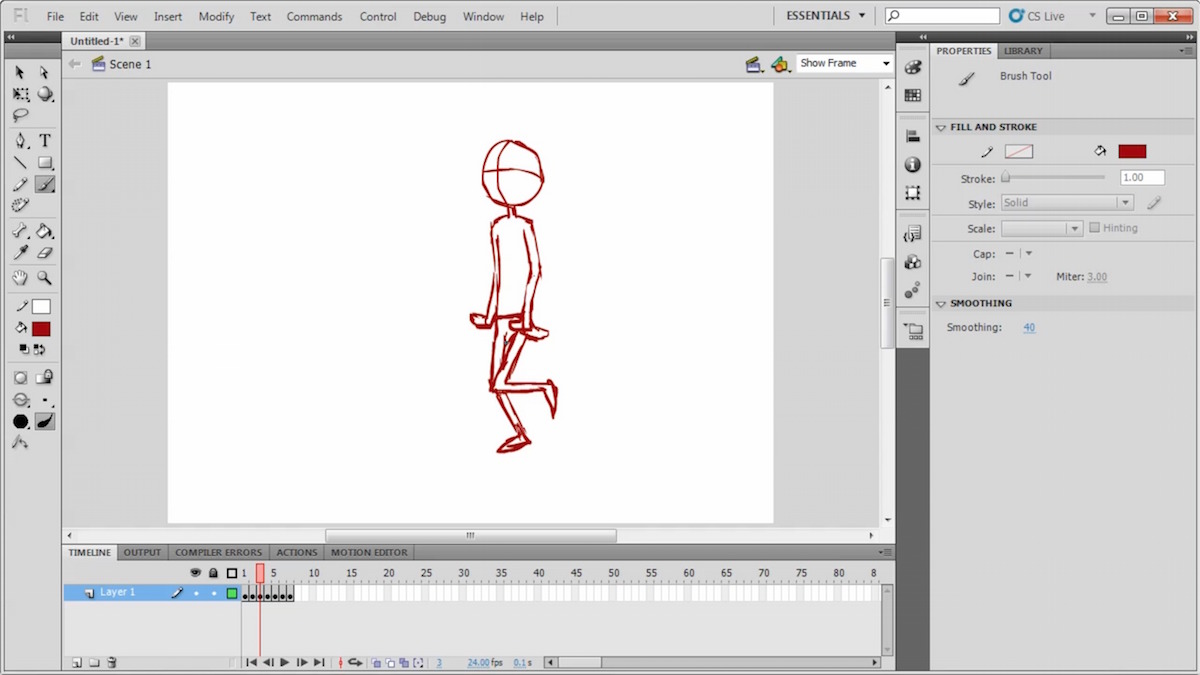Open the stage zoom Show Frame dropdown
Screen dimensions: 1200x675
tap(844, 63)
